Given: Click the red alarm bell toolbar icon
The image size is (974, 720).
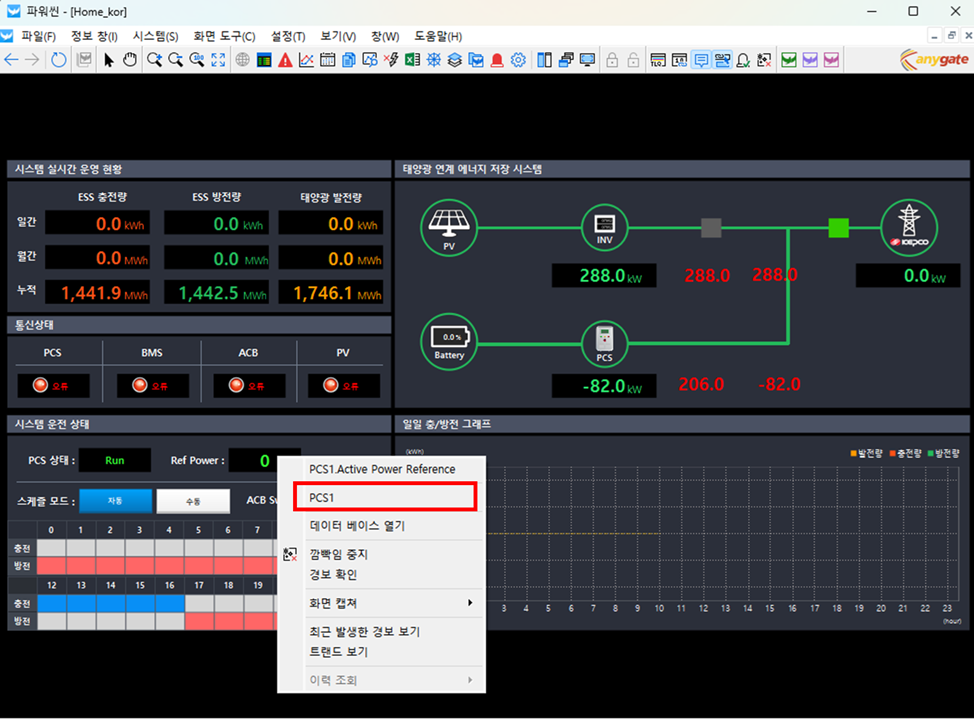Looking at the screenshot, I should [x=497, y=60].
